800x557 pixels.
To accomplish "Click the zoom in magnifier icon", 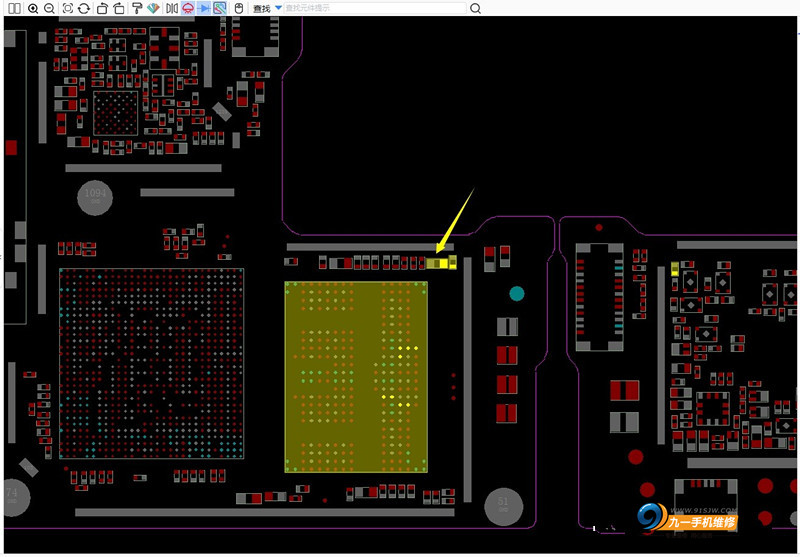I will pyautogui.click(x=33, y=8).
